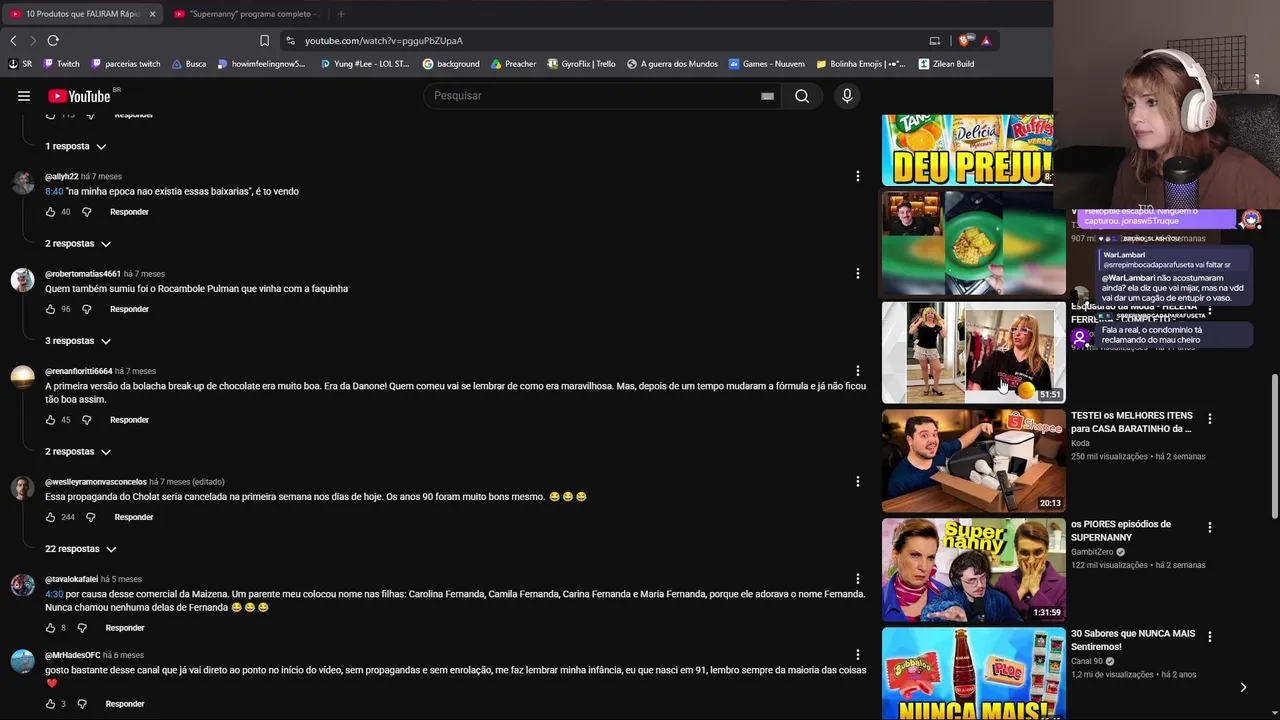
Task: Open the 'Busca' bookmark
Action: click(189, 64)
